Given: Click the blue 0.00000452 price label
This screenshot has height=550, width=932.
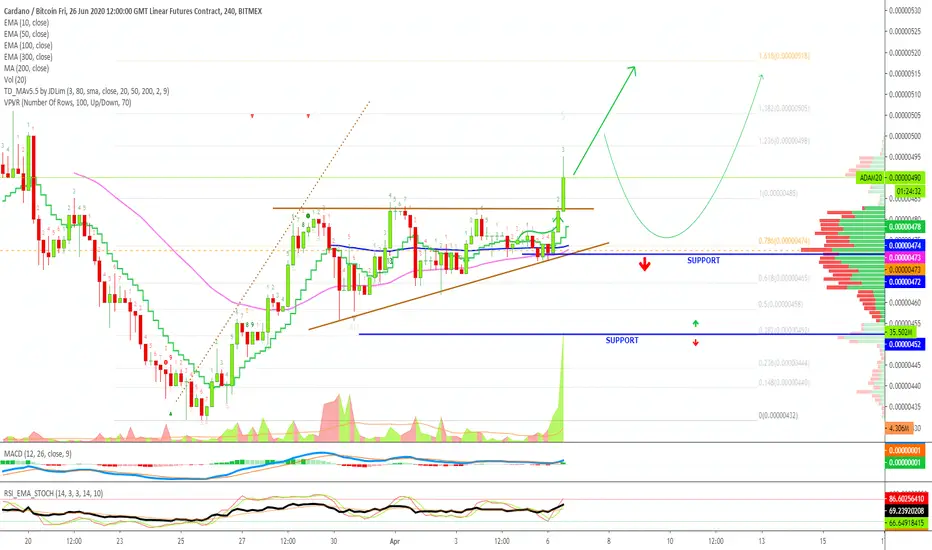Looking at the screenshot, I should 905,344.
